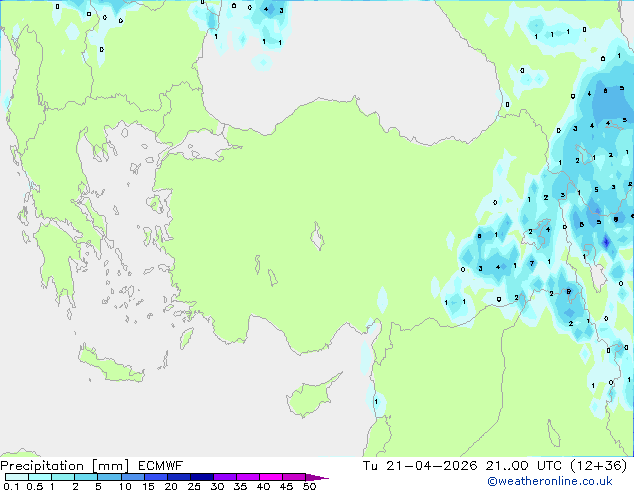Click the "30" legend scale label
This screenshot has width=634, height=490.
[217, 486]
